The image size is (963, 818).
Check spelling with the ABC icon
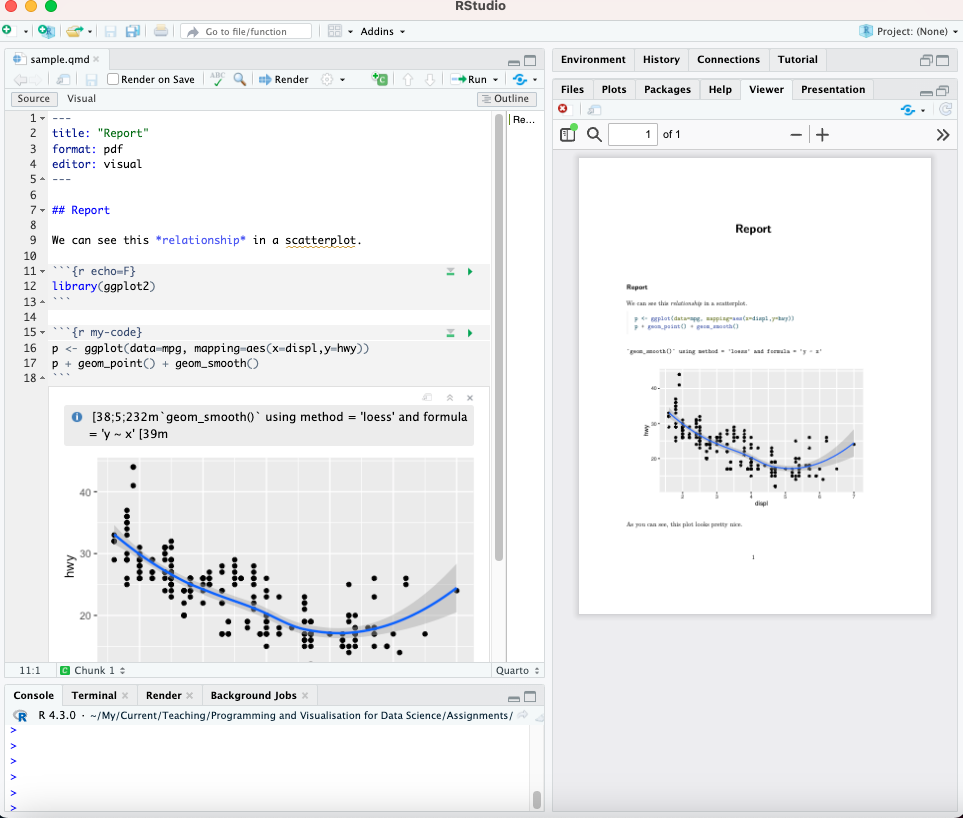pos(217,79)
